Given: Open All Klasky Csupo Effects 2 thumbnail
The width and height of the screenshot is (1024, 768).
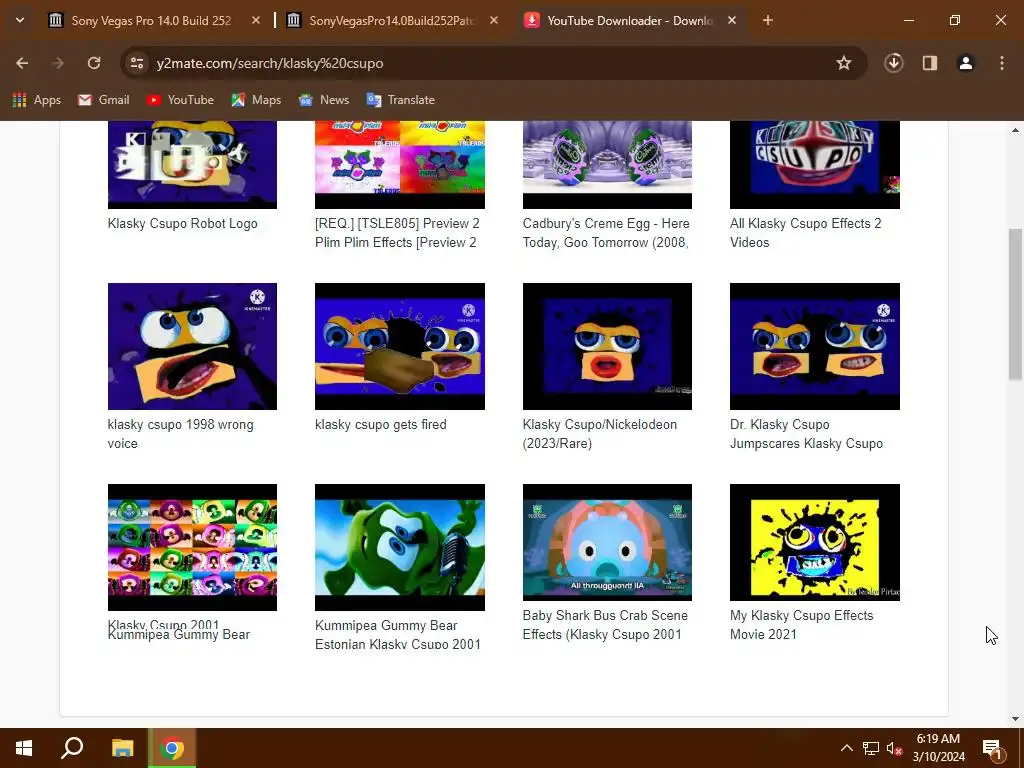Looking at the screenshot, I should [x=814, y=165].
